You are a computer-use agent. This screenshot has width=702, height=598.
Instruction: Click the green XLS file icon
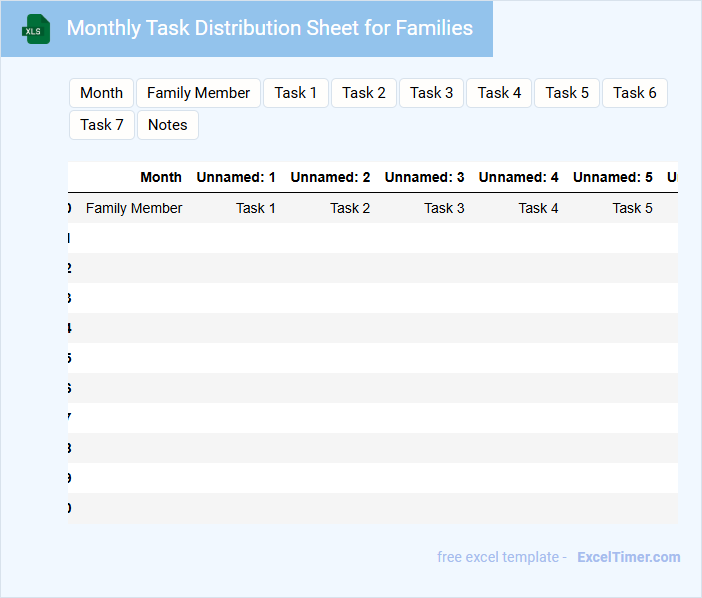(36, 29)
